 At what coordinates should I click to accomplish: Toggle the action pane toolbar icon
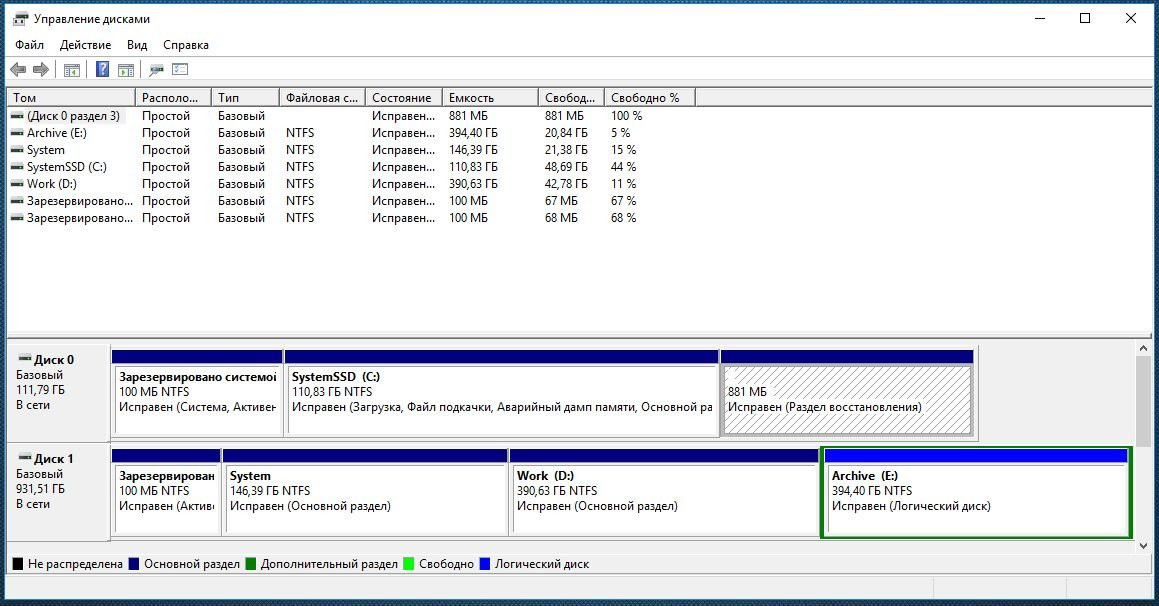click(126, 70)
